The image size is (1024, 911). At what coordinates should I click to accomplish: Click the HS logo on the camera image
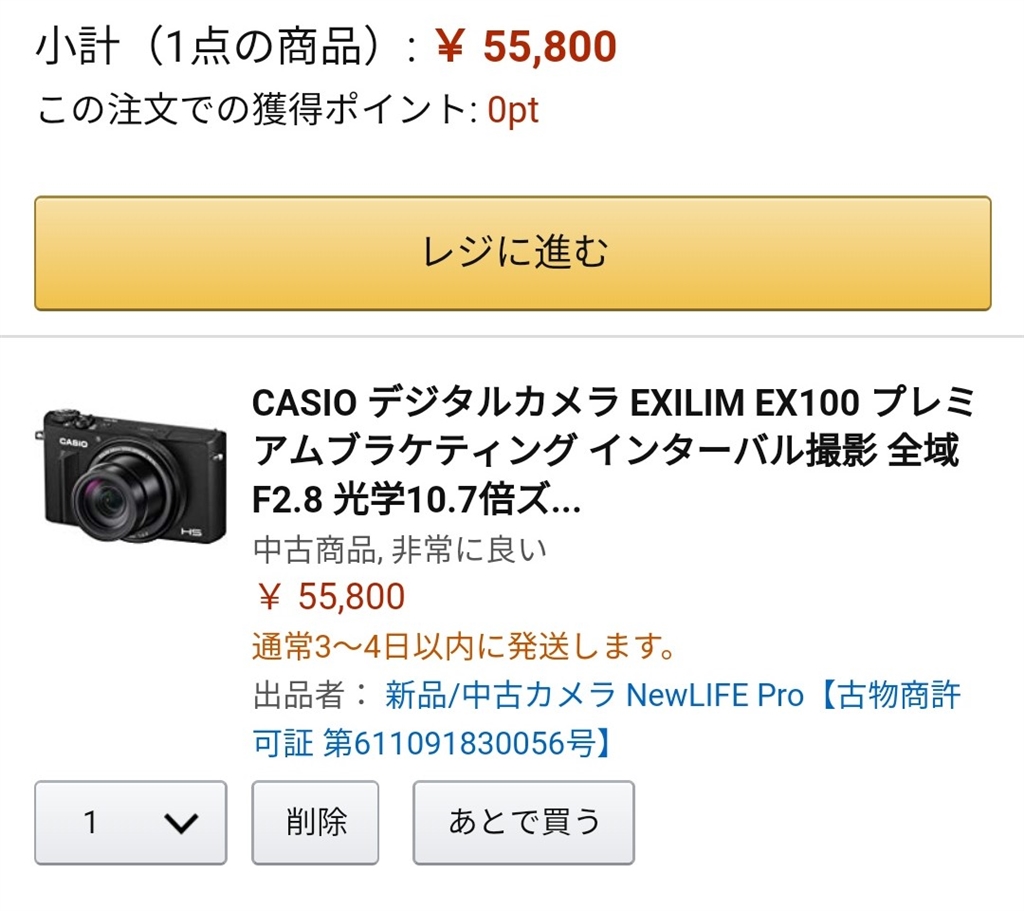click(192, 531)
